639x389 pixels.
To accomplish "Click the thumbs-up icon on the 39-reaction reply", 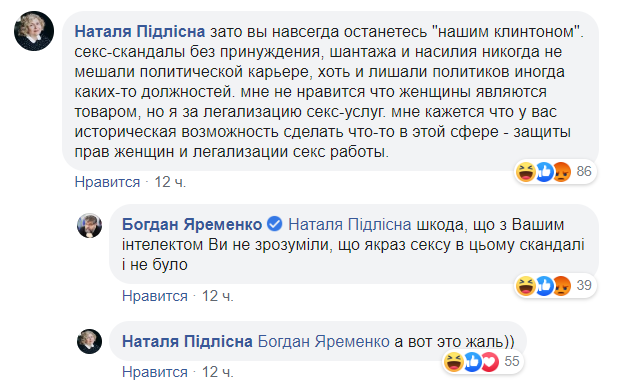I will 544,285.
